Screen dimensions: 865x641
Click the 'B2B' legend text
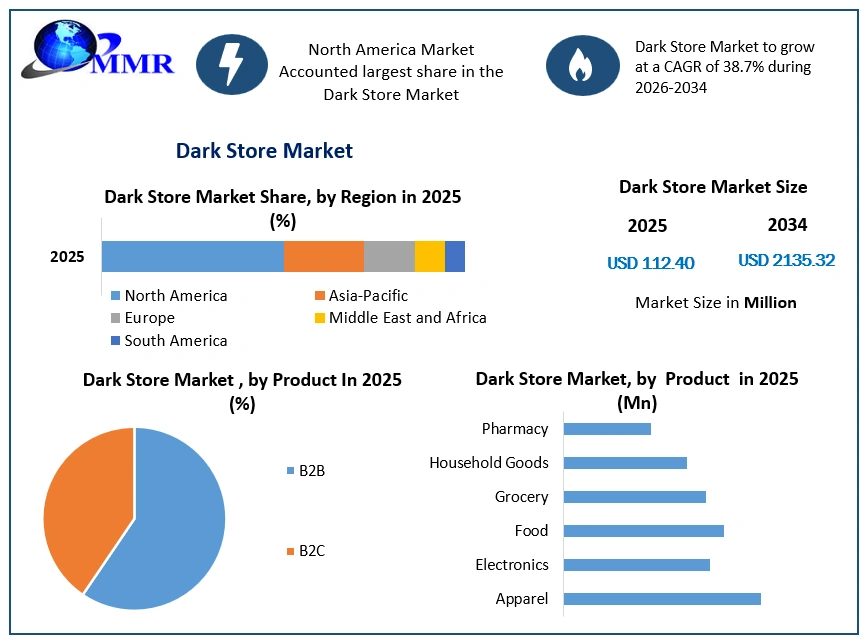pos(312,471)
